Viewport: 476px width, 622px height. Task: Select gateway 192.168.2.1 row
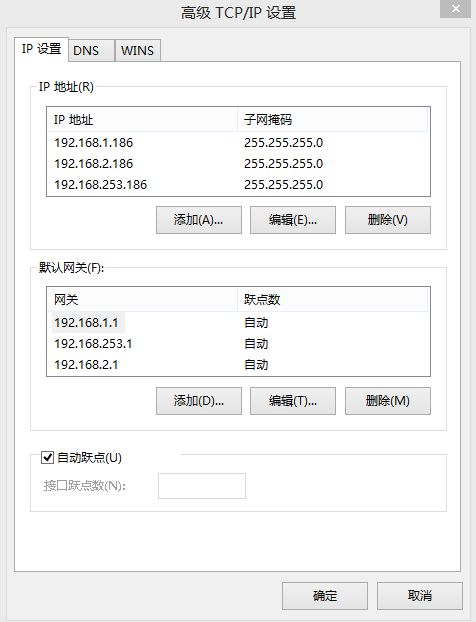click(x=238, y=365)
